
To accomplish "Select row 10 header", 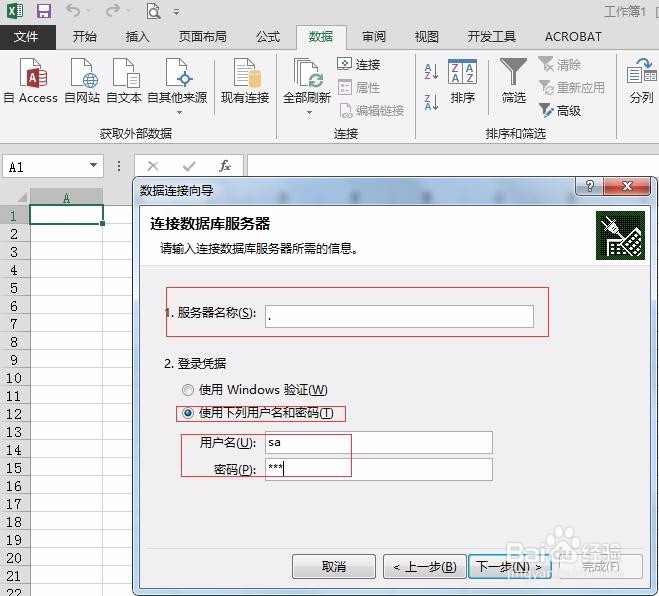I will coord(14,378).
